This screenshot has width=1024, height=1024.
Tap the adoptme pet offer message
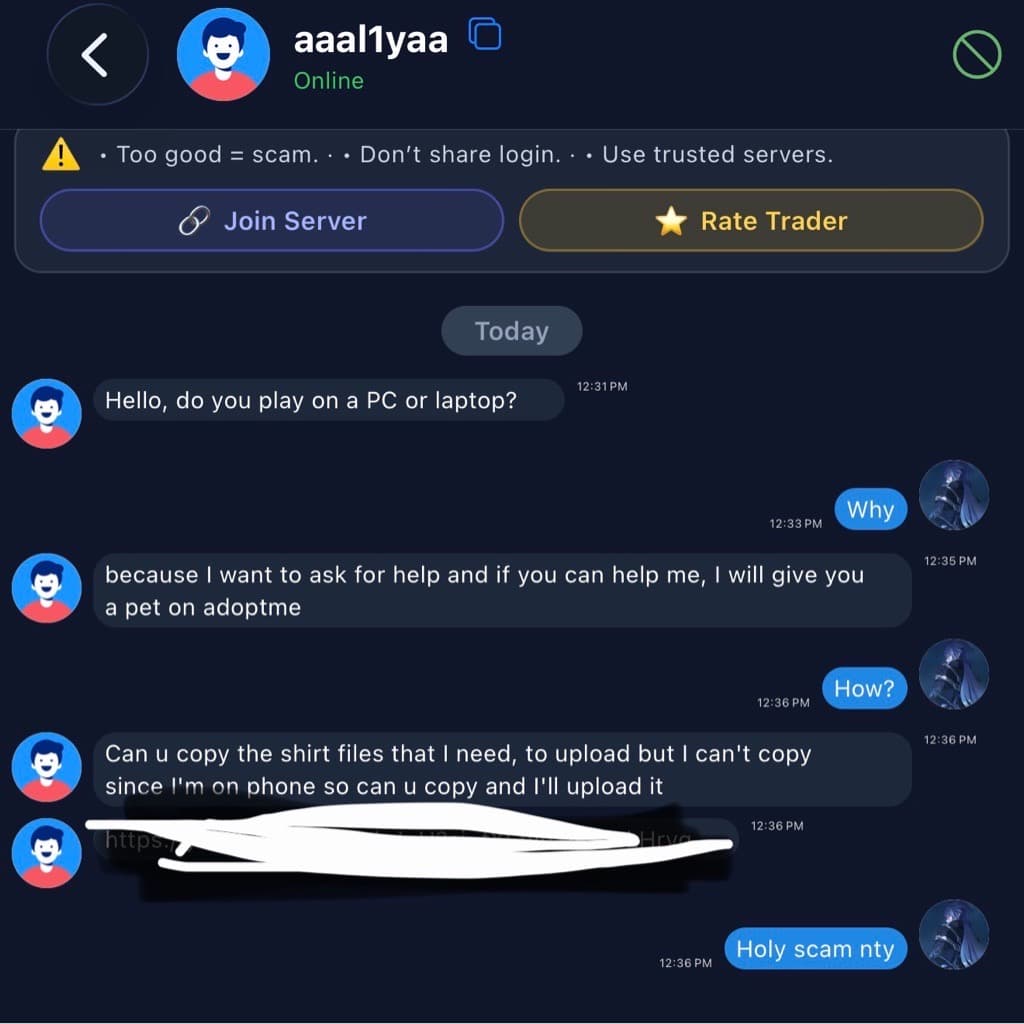pos(502,590)
